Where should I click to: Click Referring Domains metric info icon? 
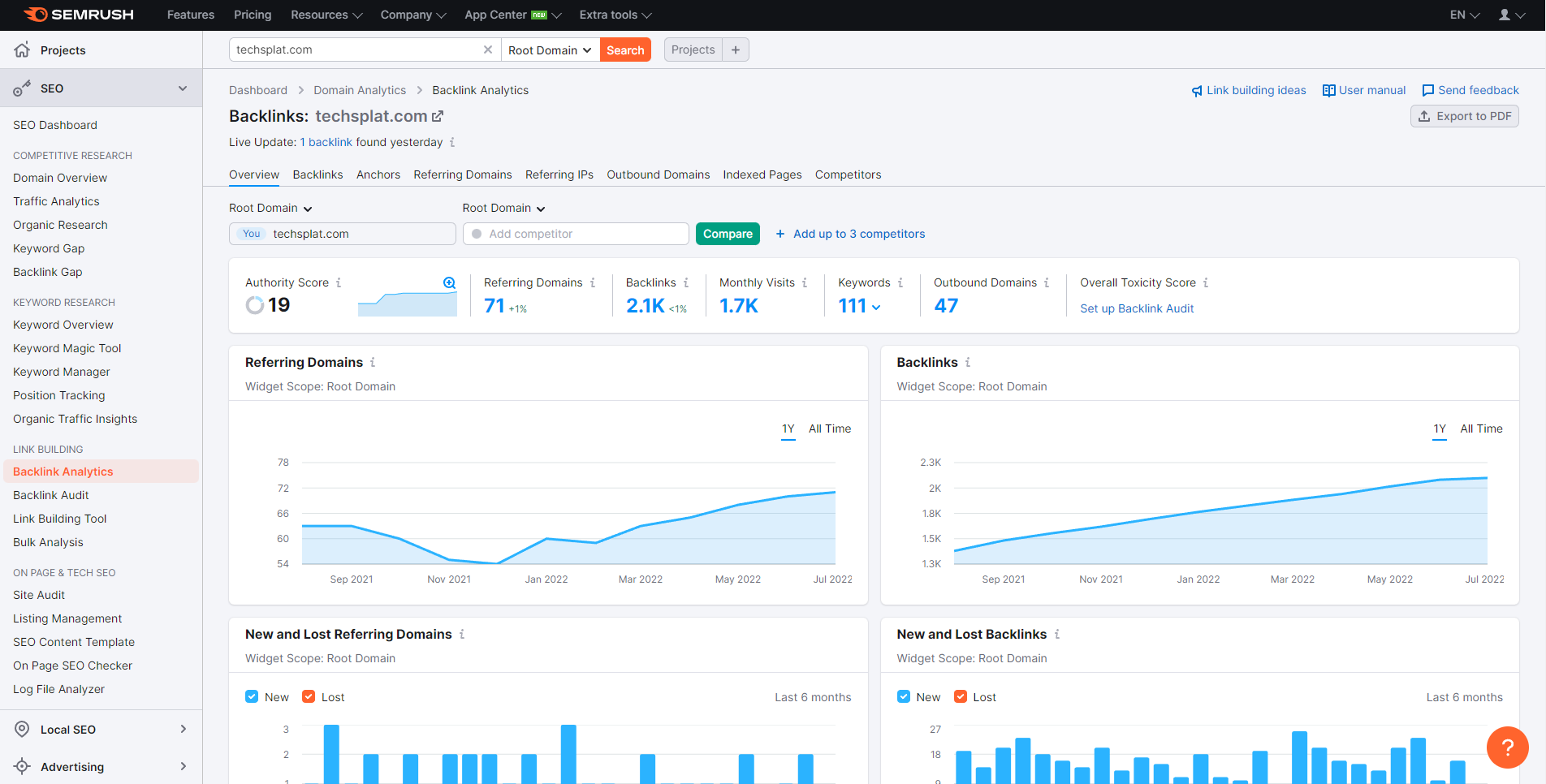point(593,282)
